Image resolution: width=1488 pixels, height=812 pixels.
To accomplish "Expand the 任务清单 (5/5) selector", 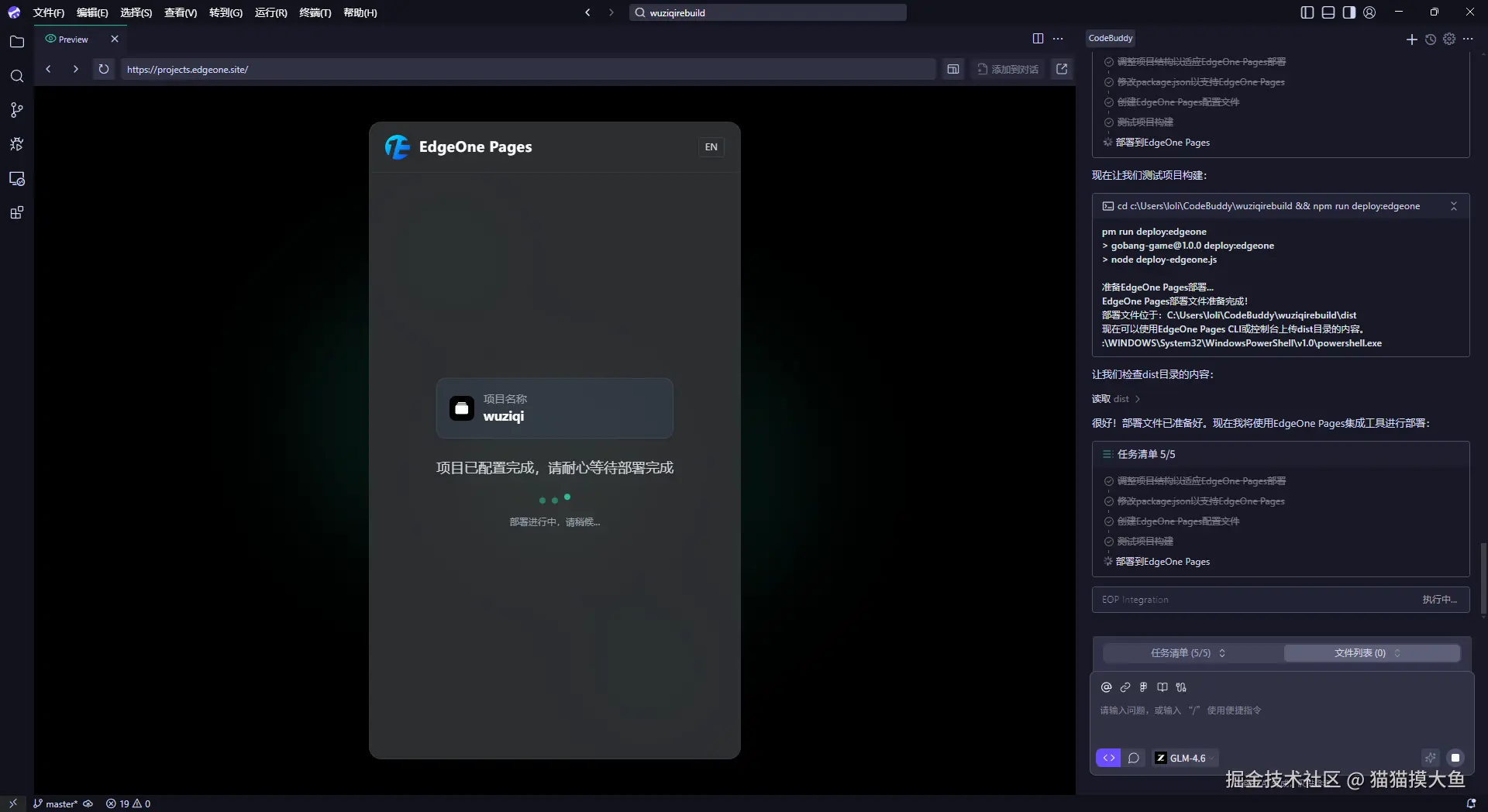I will 1188,653.
